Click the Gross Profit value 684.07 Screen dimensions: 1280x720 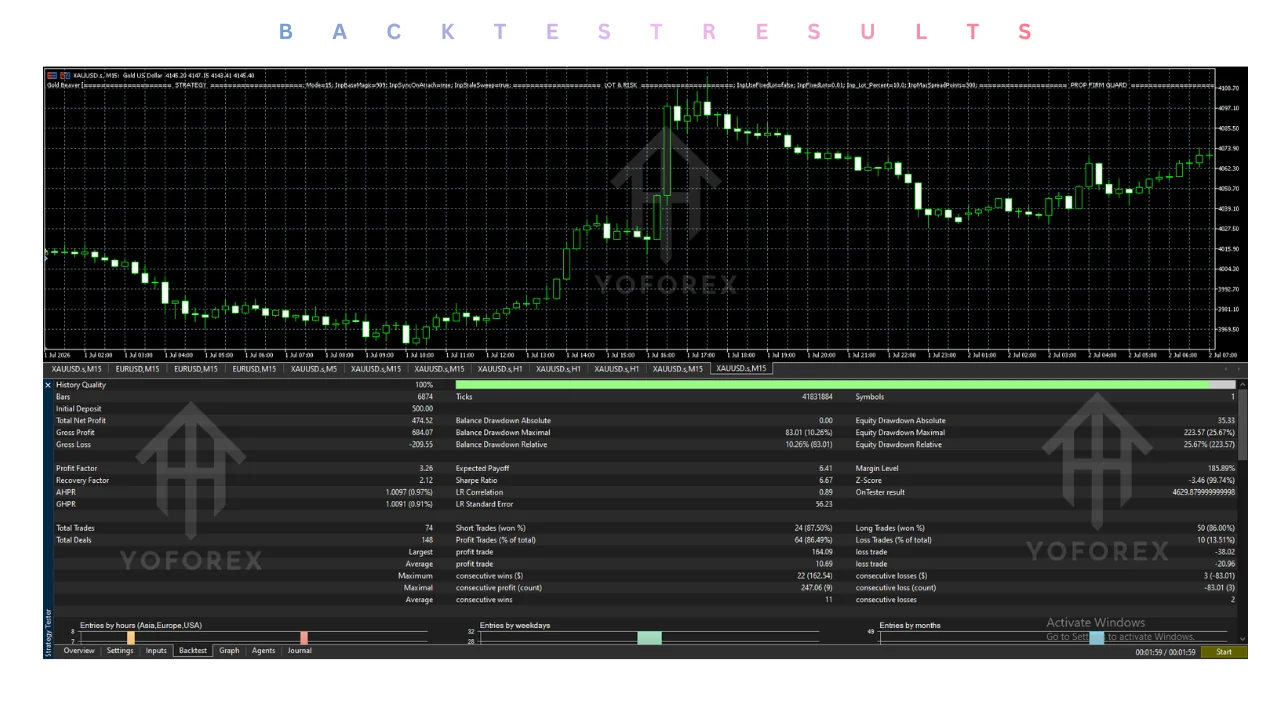[422, 433]
